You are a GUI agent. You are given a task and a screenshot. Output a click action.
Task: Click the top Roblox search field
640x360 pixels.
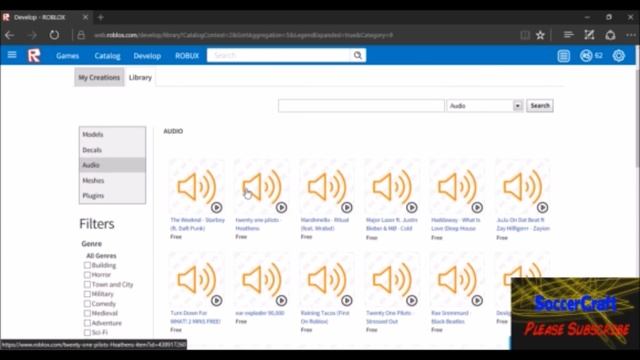(278, 55)
